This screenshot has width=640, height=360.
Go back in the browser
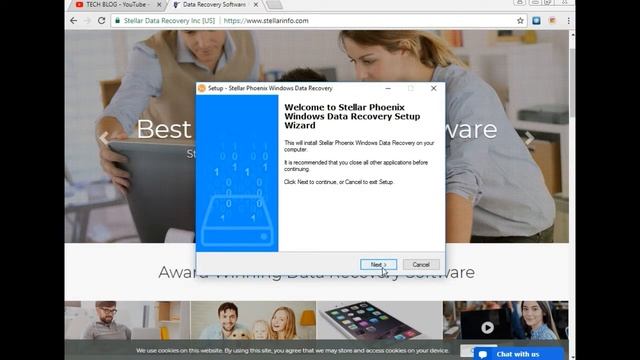point(73,20)
